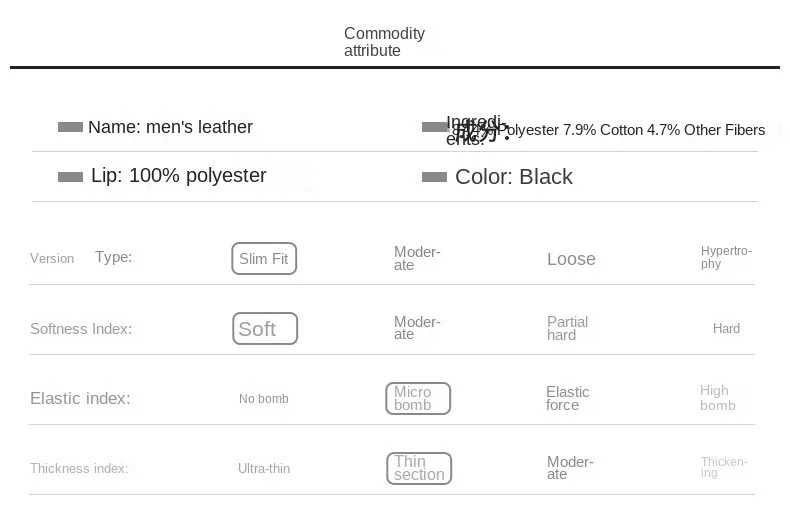Click gray bullet beside Lip: 100% polyester
The image size is (790, 517).
(70, 177)
